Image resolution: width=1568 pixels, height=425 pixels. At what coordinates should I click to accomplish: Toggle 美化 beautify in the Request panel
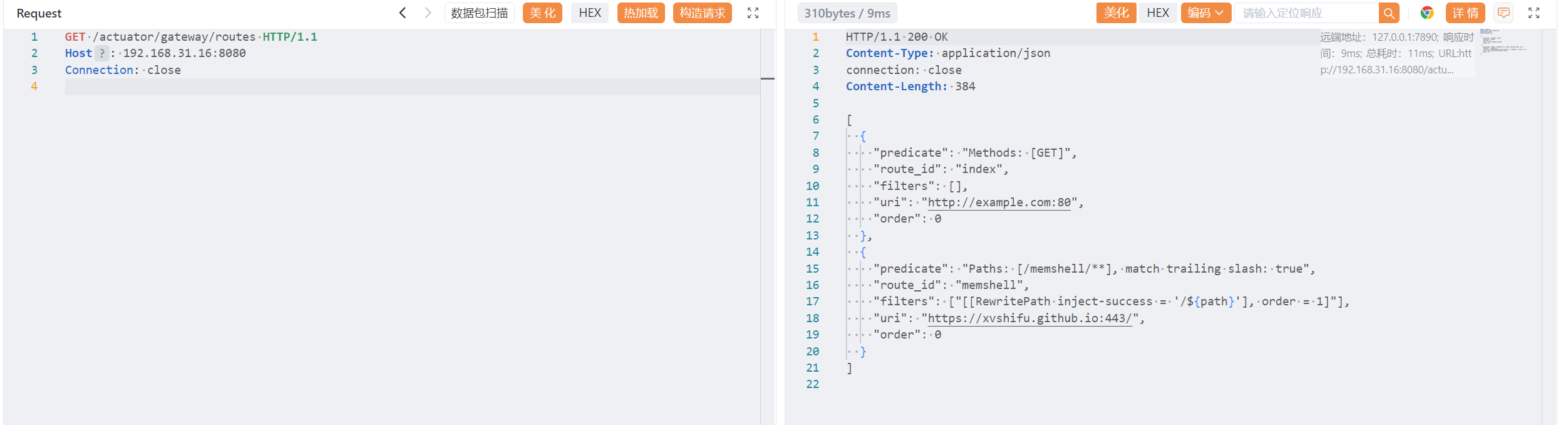point(542,13)
